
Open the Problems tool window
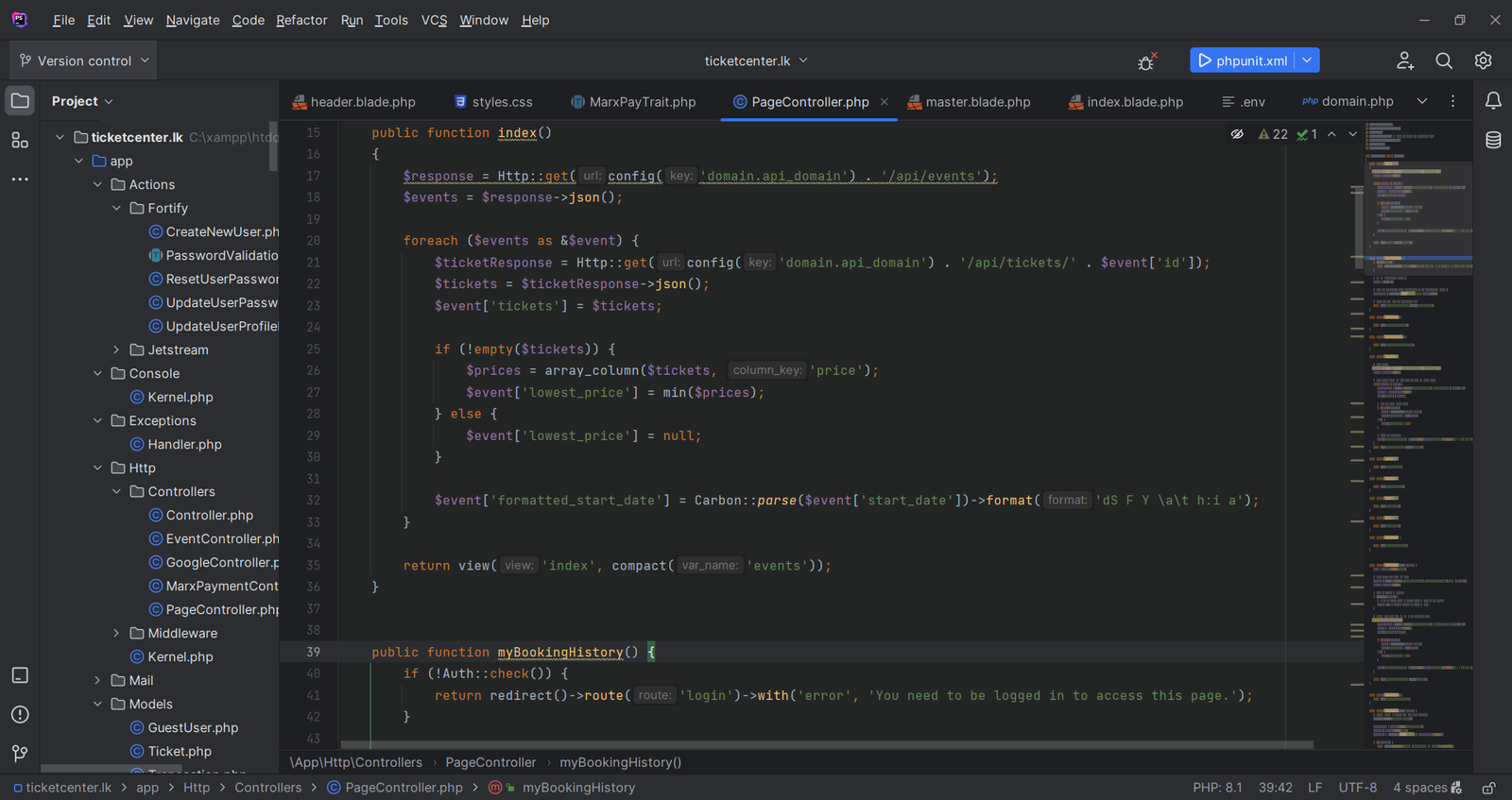click(x=20, y=714)
